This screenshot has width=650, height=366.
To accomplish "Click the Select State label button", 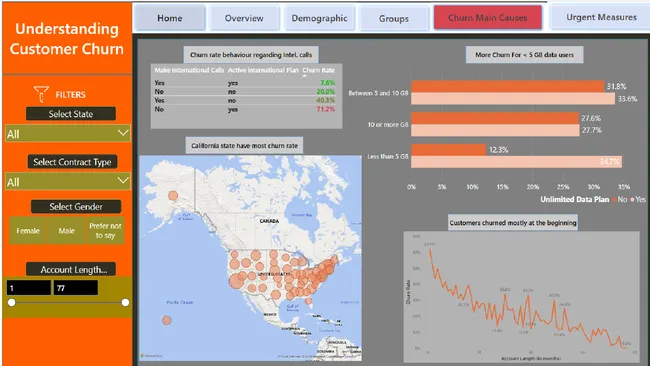I will (71, 114).
